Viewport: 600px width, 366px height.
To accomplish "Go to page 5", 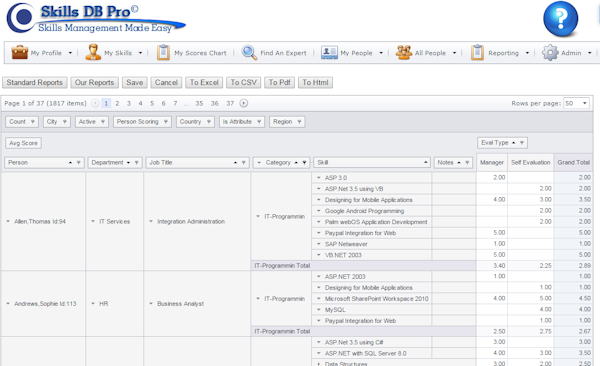I will (x=152, y=103).
